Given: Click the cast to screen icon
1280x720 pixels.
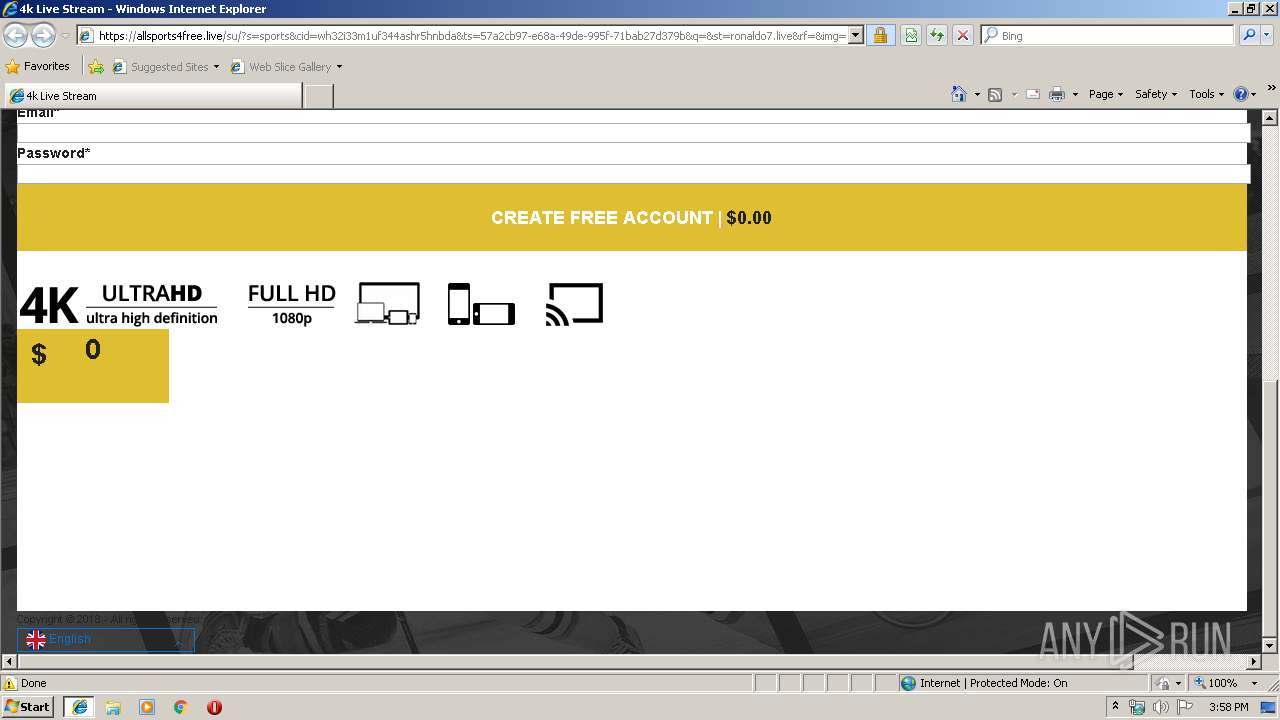Looking at the screenshot, I should (574, 304).
